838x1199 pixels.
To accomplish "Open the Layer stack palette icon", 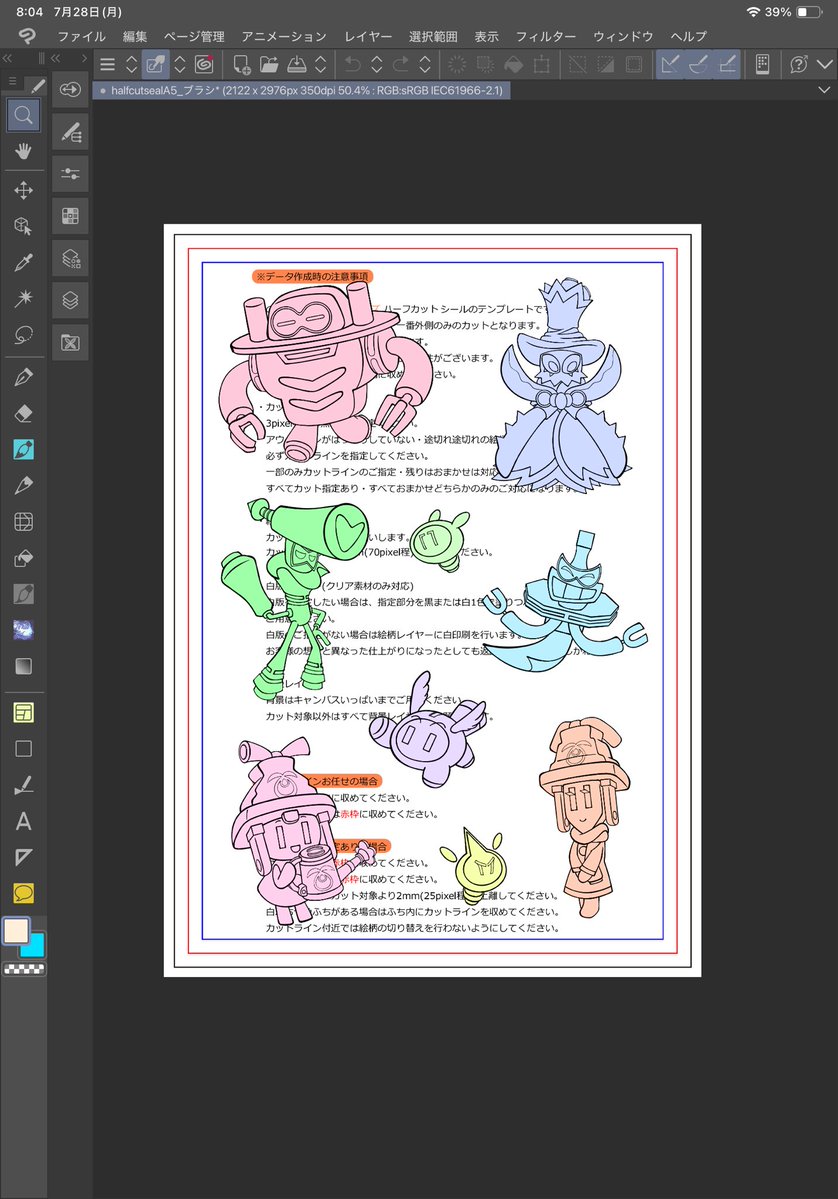I will tap(70, 301).
